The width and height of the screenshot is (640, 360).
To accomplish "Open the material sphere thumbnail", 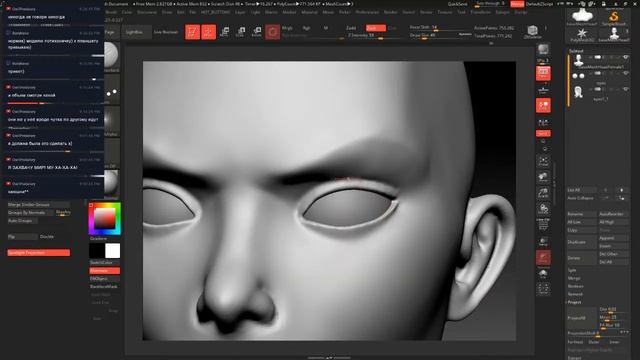I will (112, 183).
